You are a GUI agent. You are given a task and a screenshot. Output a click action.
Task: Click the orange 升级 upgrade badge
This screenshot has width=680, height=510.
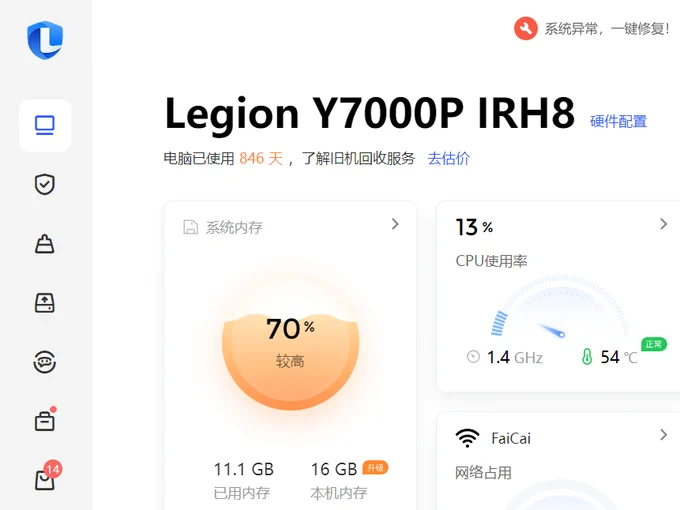[x=375, y=468]
